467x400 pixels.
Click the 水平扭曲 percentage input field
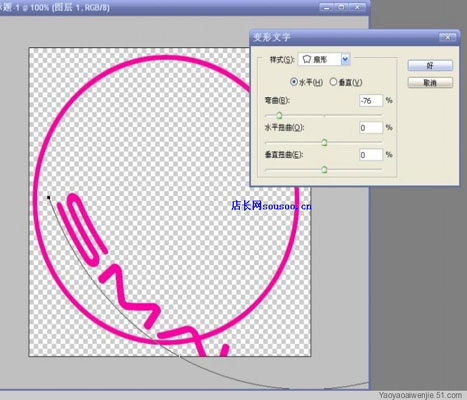(371, 128)
